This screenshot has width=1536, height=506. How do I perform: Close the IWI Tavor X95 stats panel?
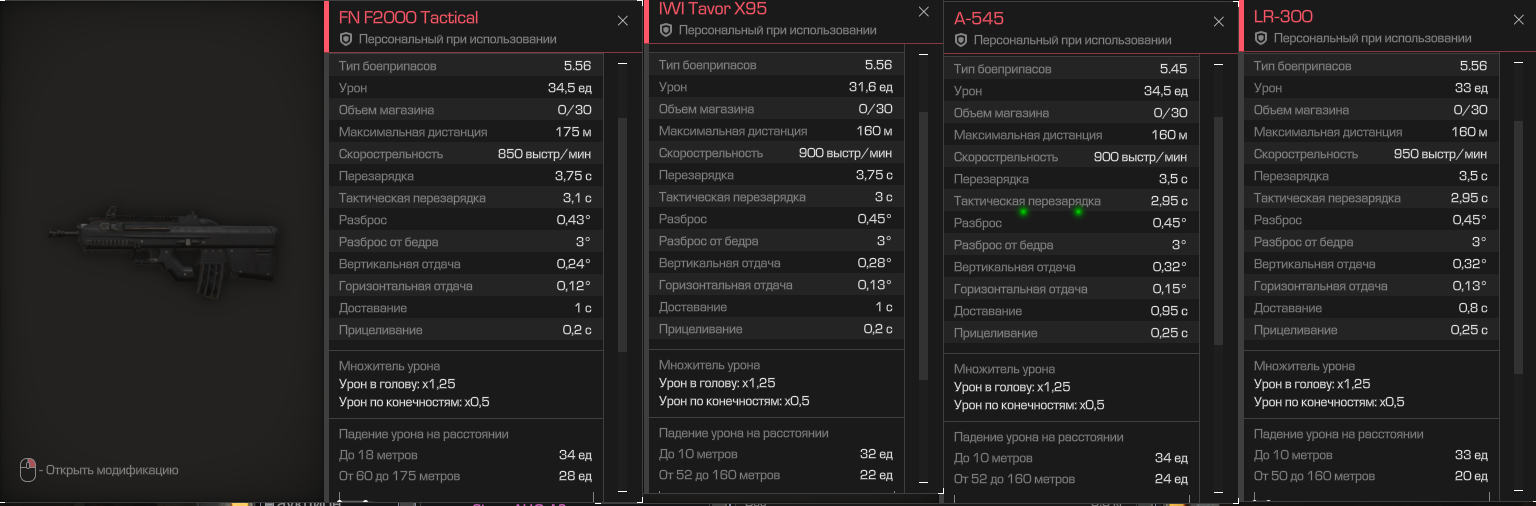click(x=923, y=12)
